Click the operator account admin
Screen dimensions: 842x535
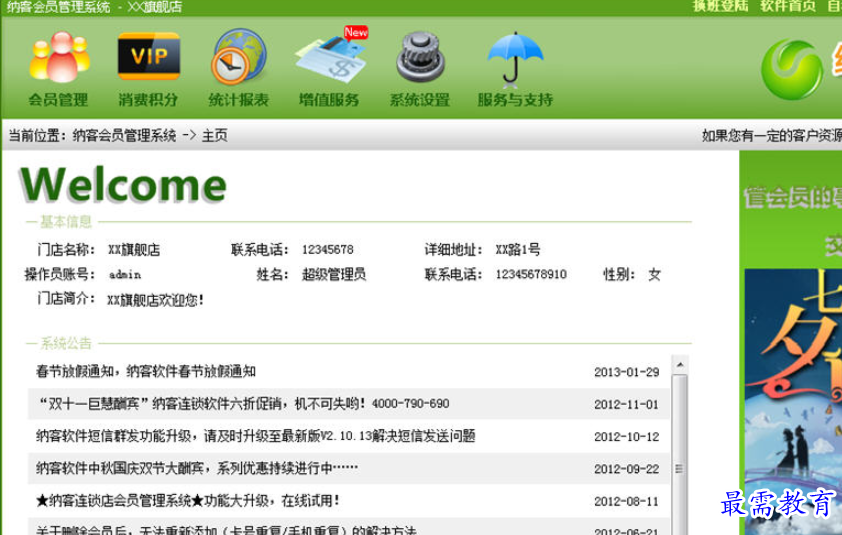pos(125,274)
